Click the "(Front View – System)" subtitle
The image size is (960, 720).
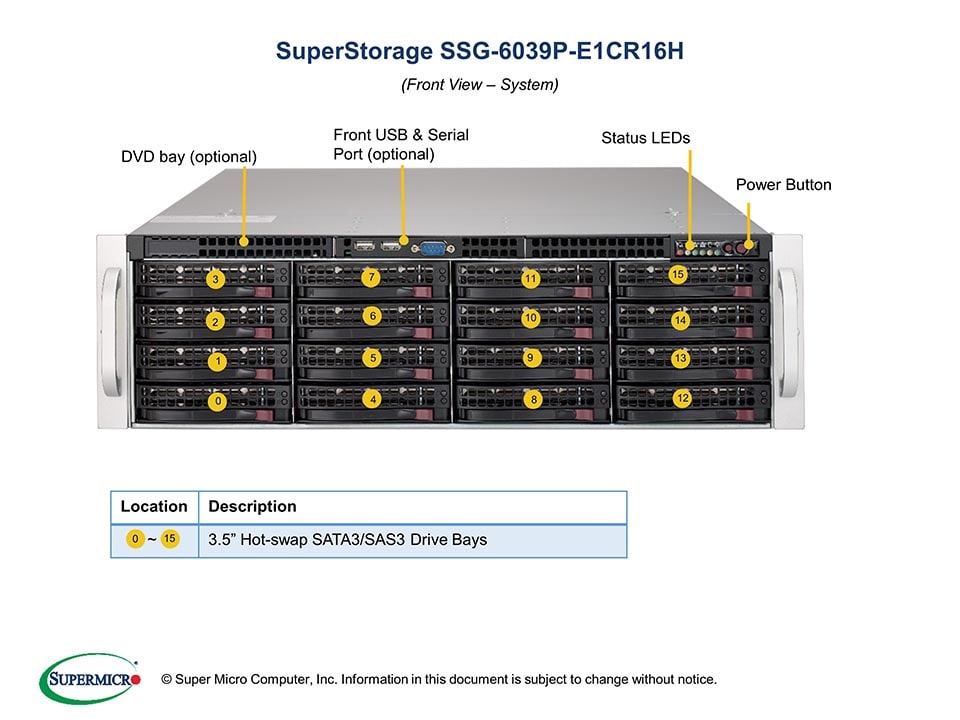[x=480, y=85]
